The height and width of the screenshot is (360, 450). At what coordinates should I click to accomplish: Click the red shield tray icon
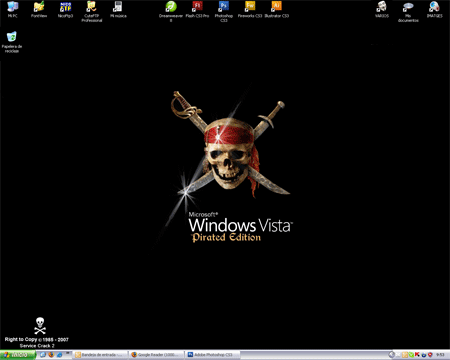(430, 355)
